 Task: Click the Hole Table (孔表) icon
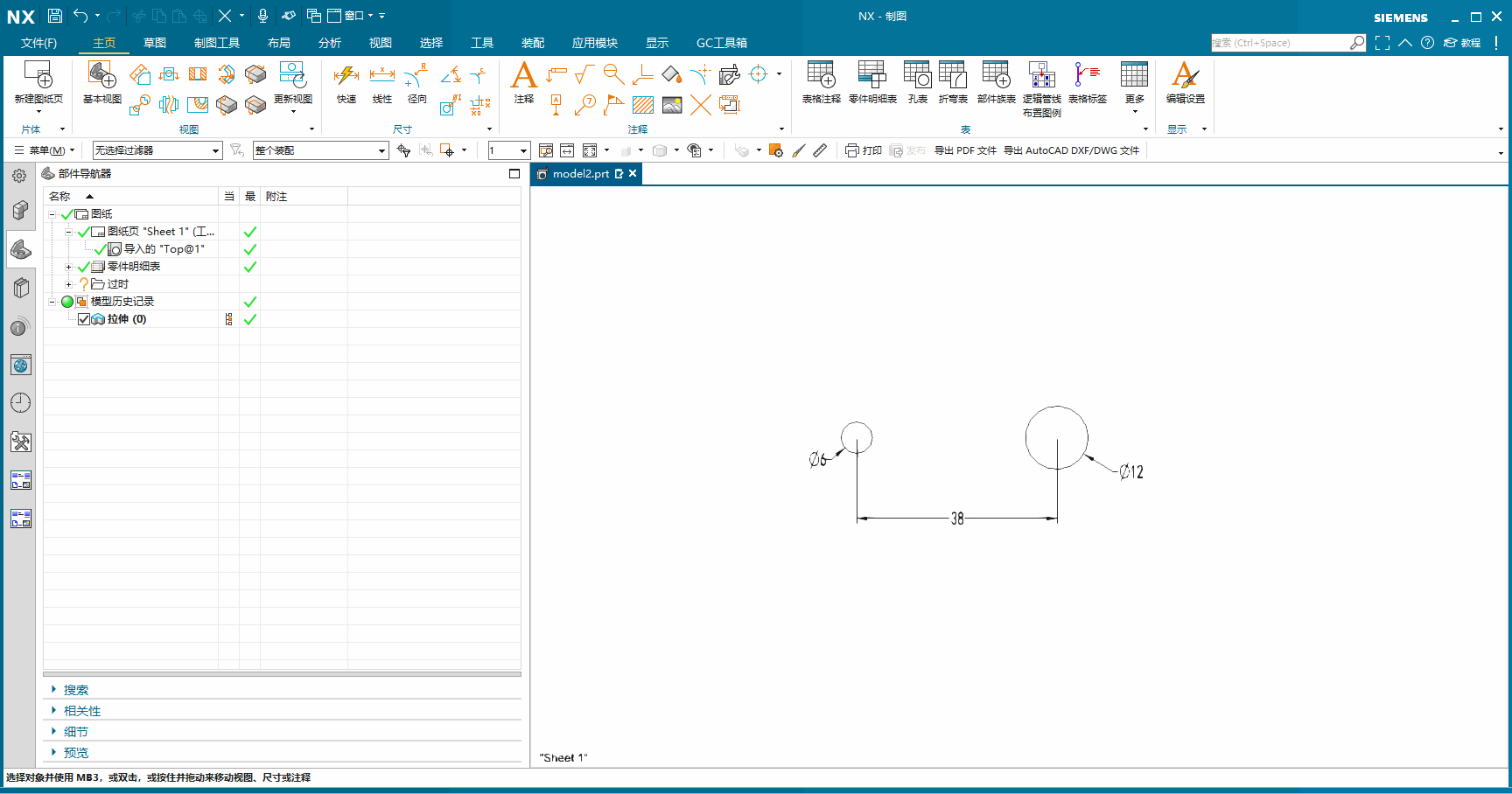[x=917, y=76]
